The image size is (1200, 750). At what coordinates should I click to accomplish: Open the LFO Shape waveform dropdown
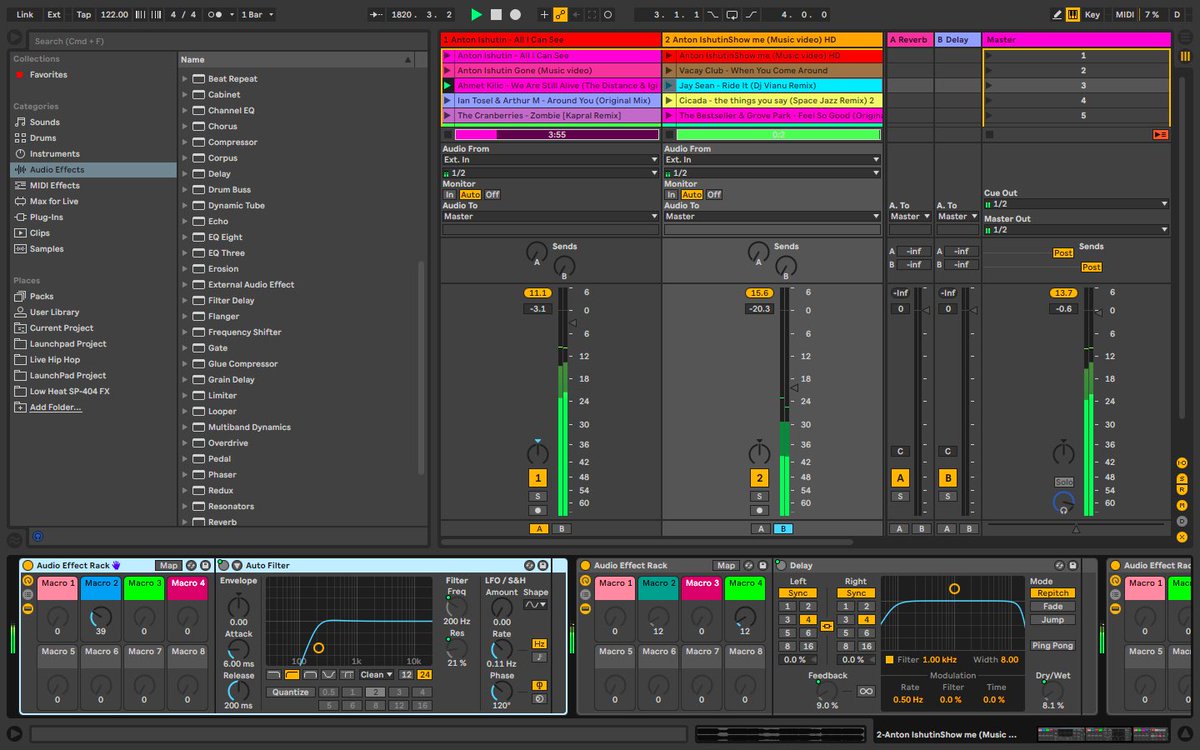(536, 605)
